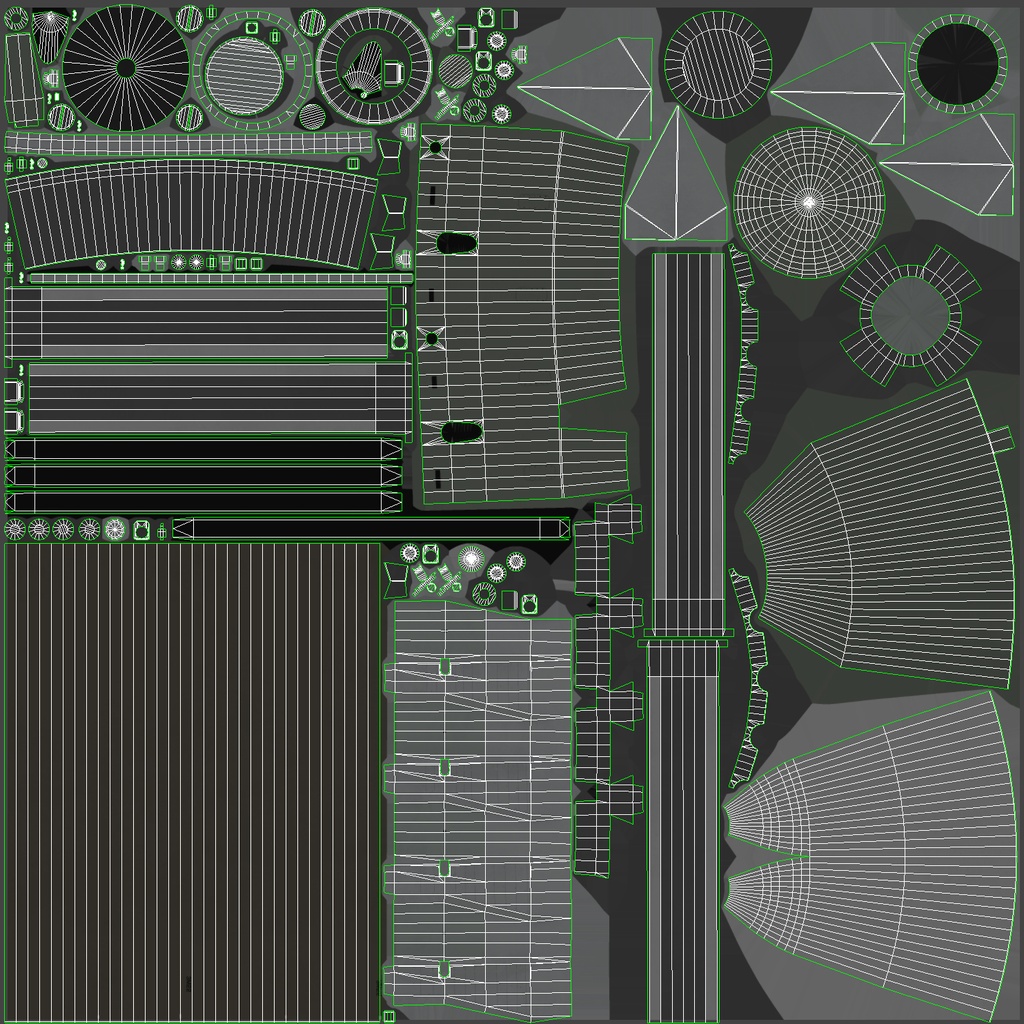Select the big vertically striped dark rectangle island
The image size is (1024, 1024).
192,782
